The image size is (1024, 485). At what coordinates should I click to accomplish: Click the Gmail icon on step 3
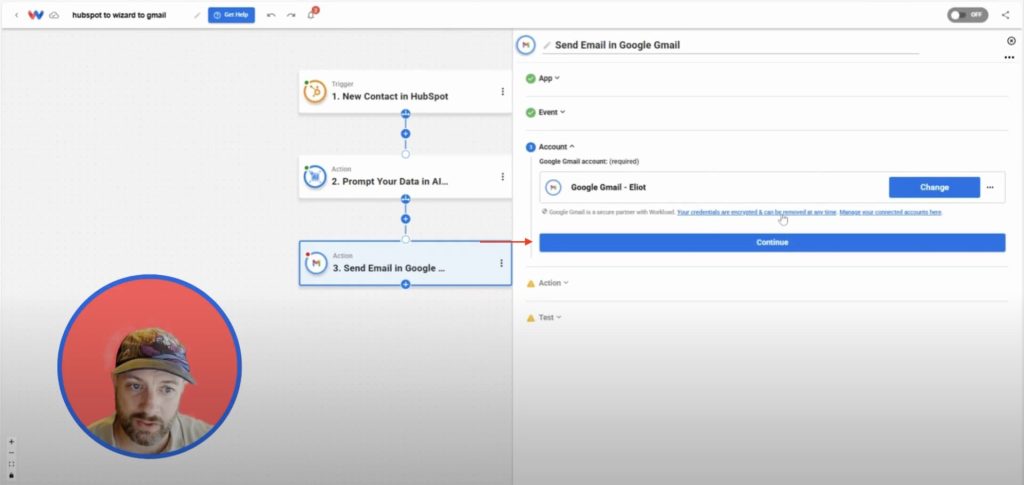point(315,263)
